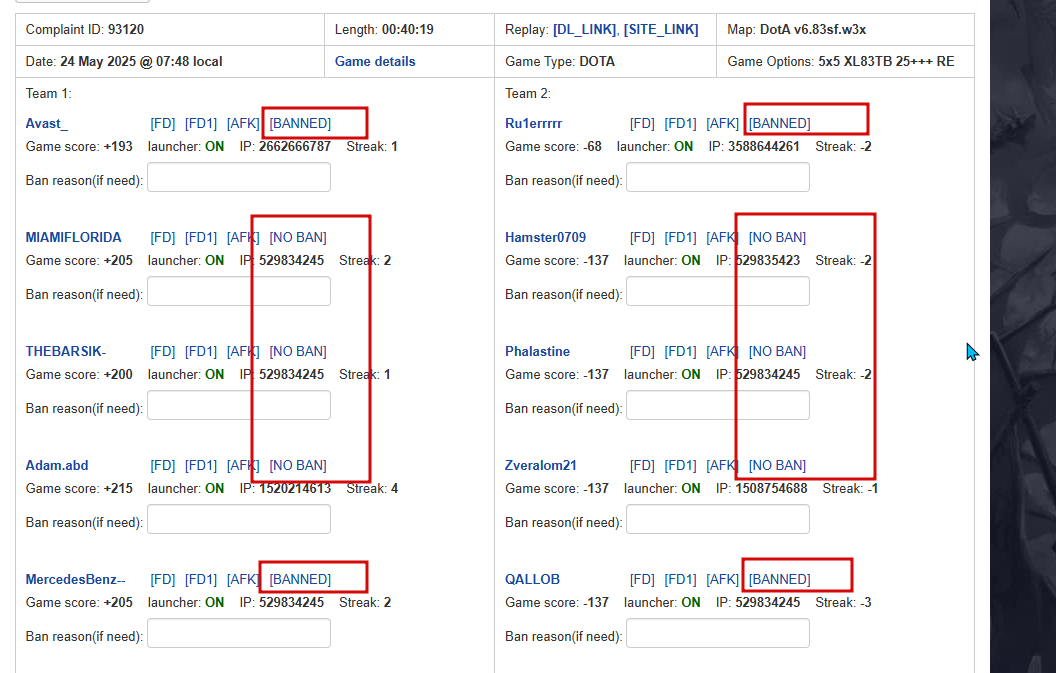
Task: Click [AFK] next to Zveralom21
Action: click(723, 465)
